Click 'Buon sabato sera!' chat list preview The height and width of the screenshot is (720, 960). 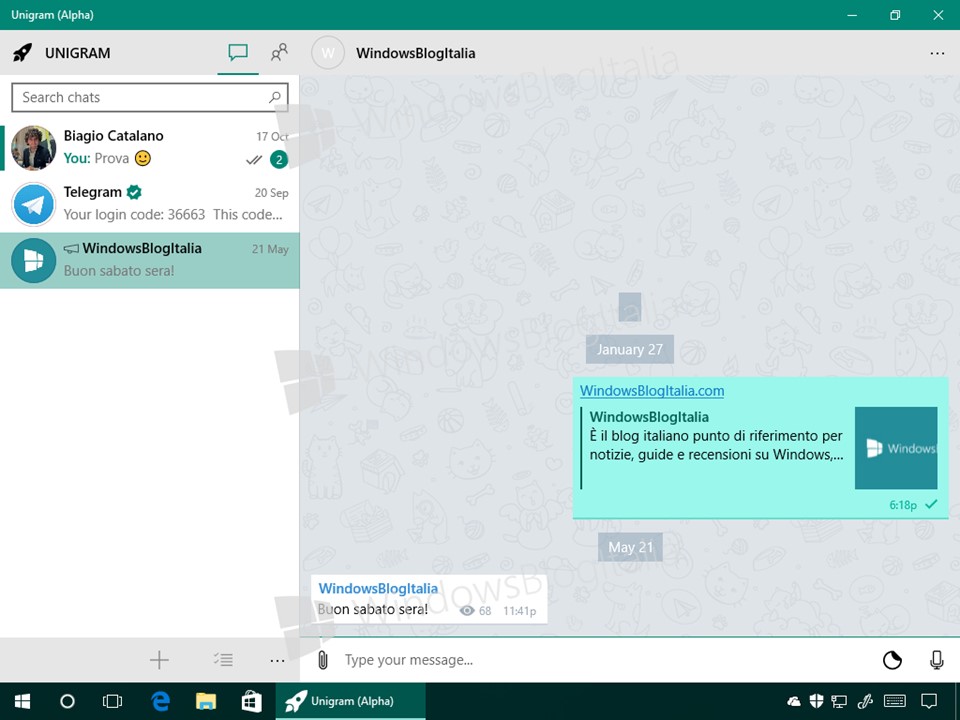click(119, 271)
